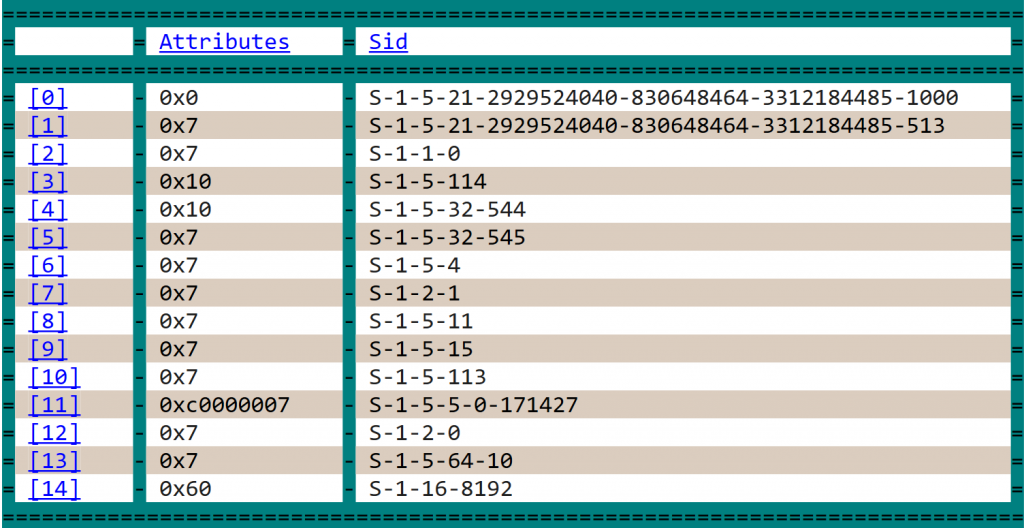Open the [8] row index link

point(48,322)
